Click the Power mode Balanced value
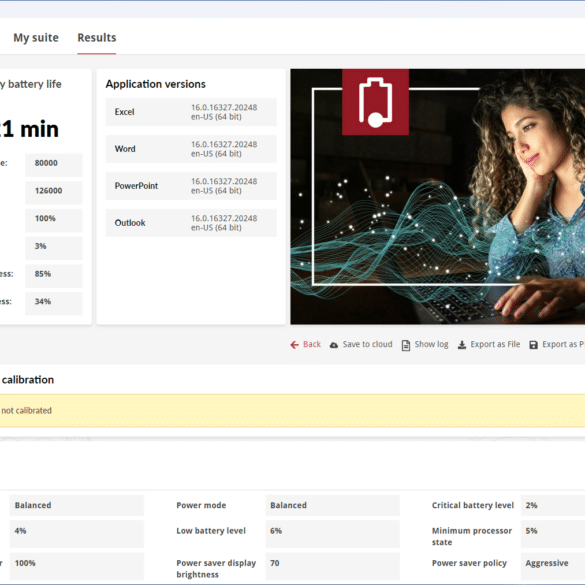The image size is (585, 585). [x=332, y=506]
